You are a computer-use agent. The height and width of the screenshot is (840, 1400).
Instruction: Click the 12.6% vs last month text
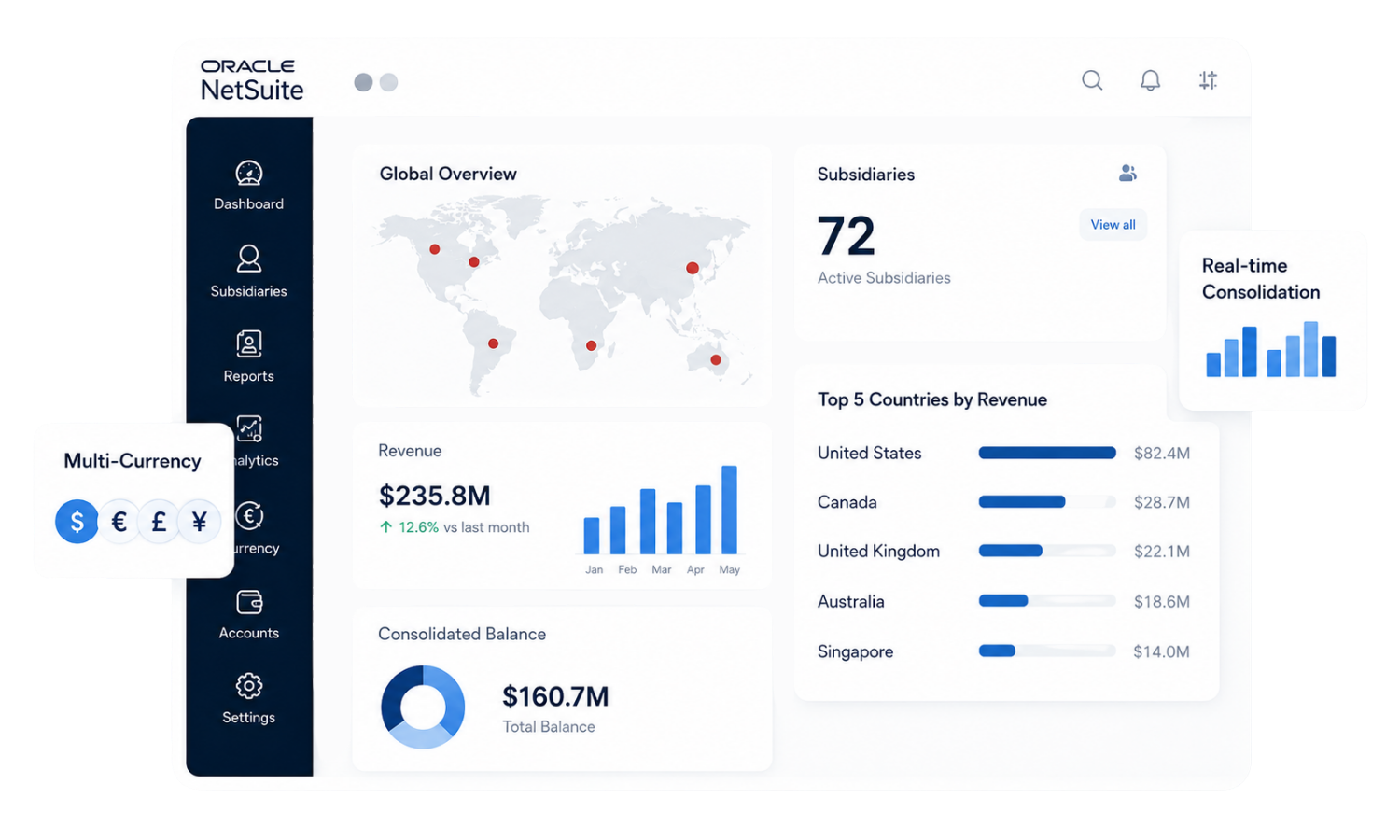tap(464, 527)
